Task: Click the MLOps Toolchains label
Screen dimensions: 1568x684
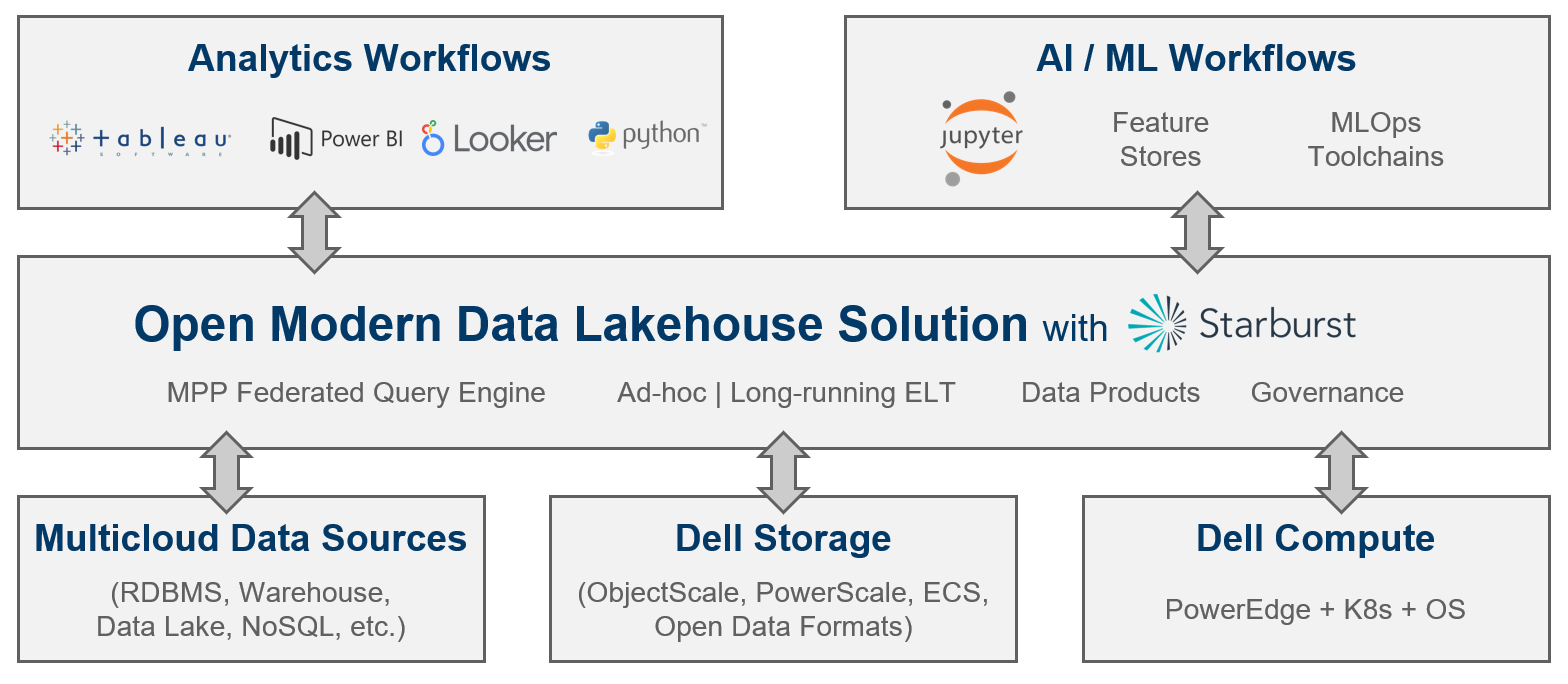Action: pos(1375,140)
